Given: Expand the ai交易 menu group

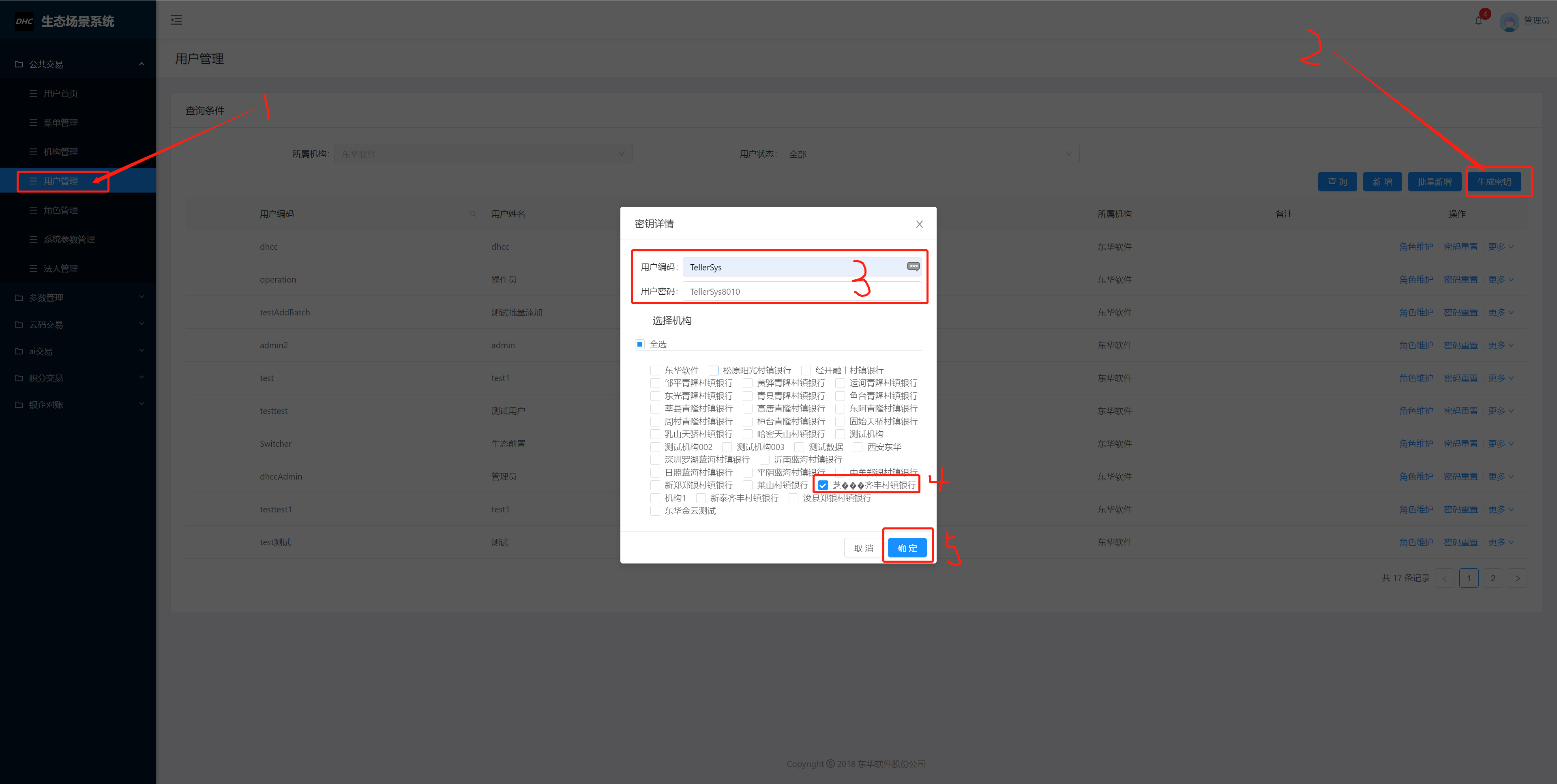Looking at the screenshot, I should (x=78, y=351).
